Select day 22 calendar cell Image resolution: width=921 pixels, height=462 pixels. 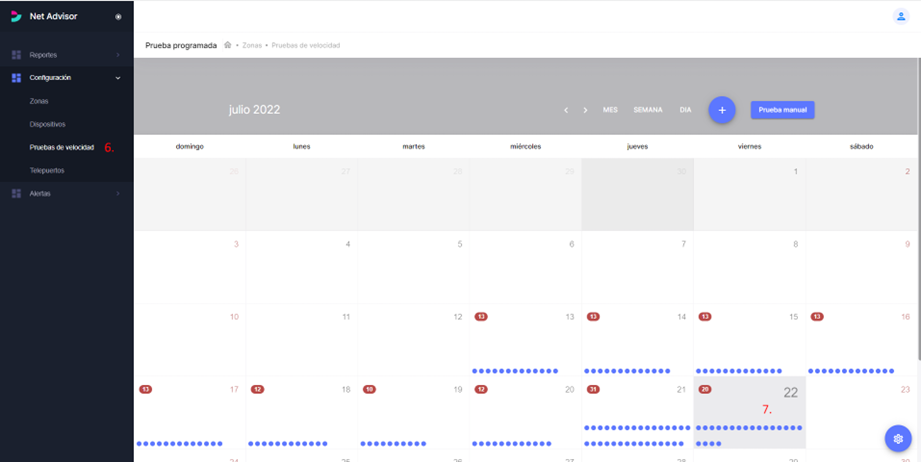(749, 413)
